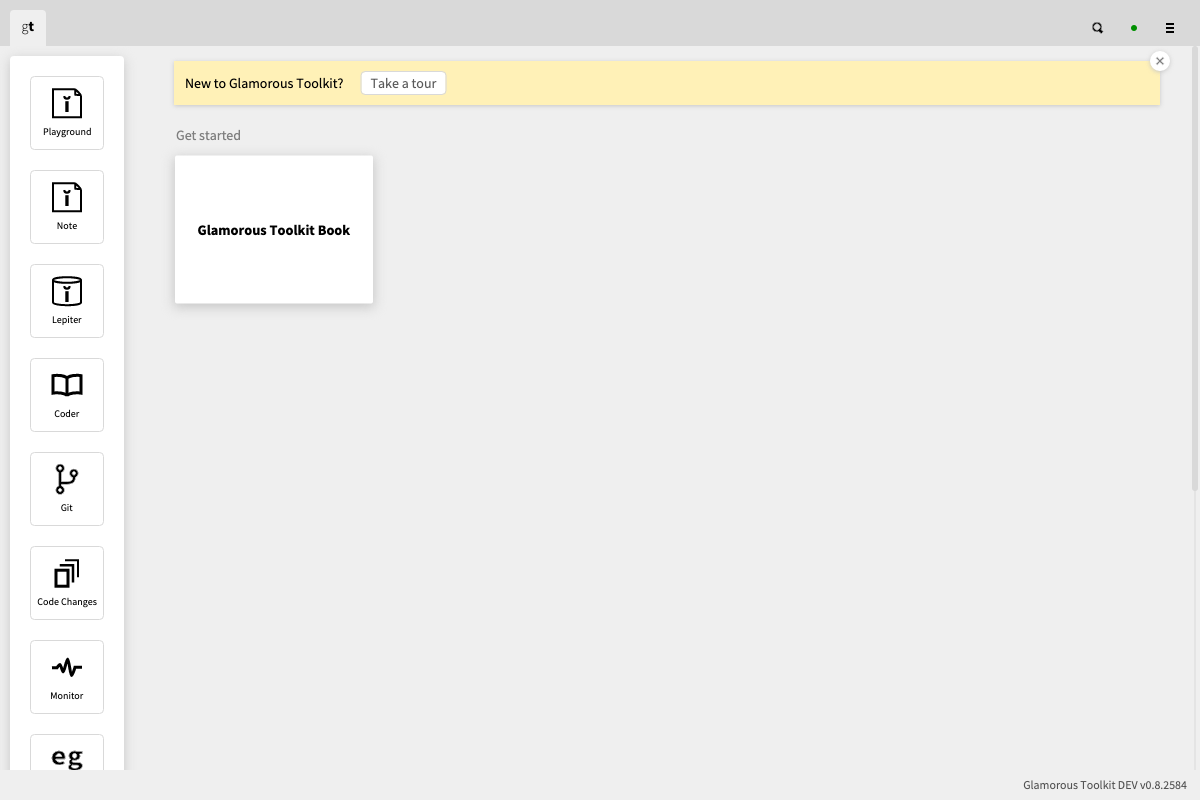The height and width of the screenshot is (800, 1200).
Task: Dismiss the New to Glamorous Toolkit banner
Action: 1160,61
